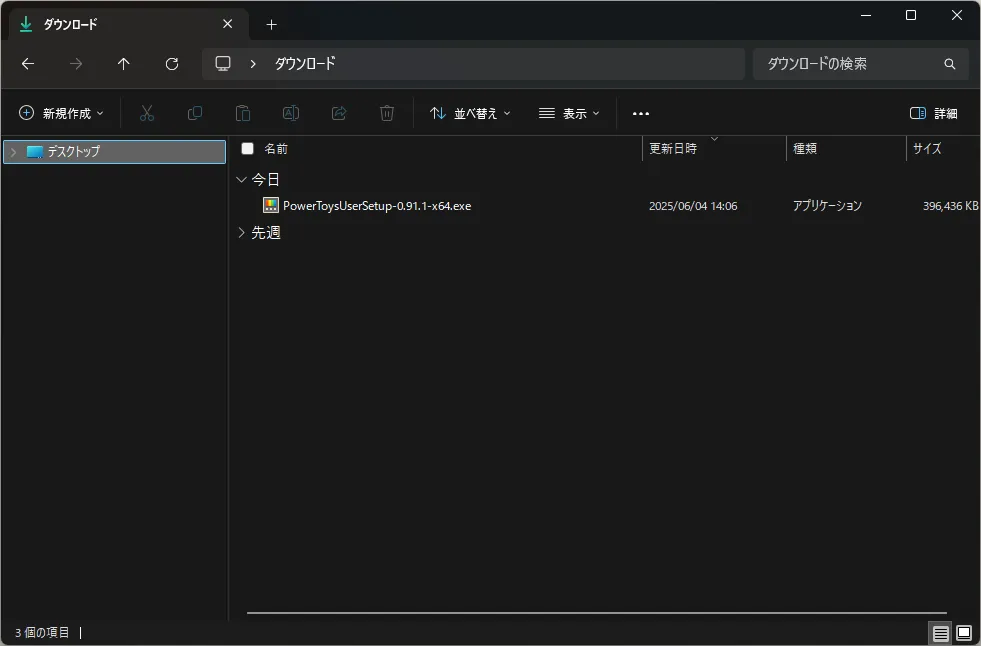Collapse the 今日 group
981x646 pixels.
pyautogui.click(x=241, y=179)
